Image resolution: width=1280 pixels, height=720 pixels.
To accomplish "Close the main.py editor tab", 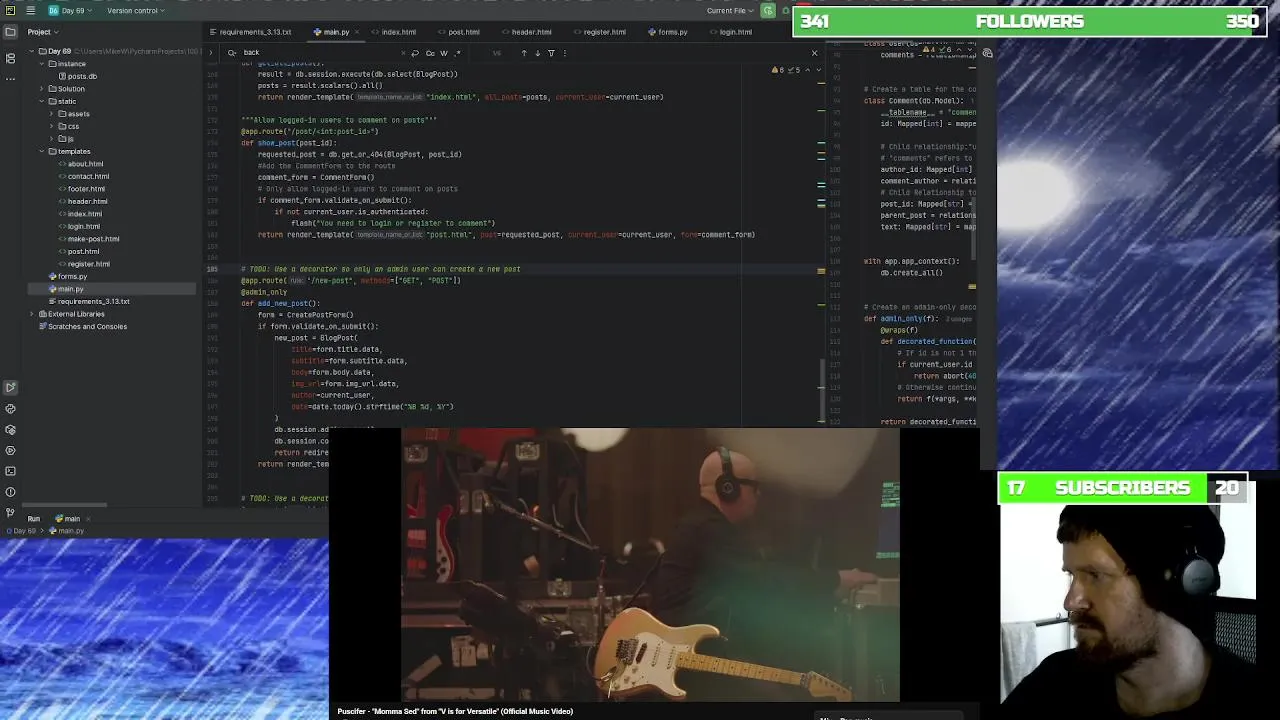I will coord(358,32).
